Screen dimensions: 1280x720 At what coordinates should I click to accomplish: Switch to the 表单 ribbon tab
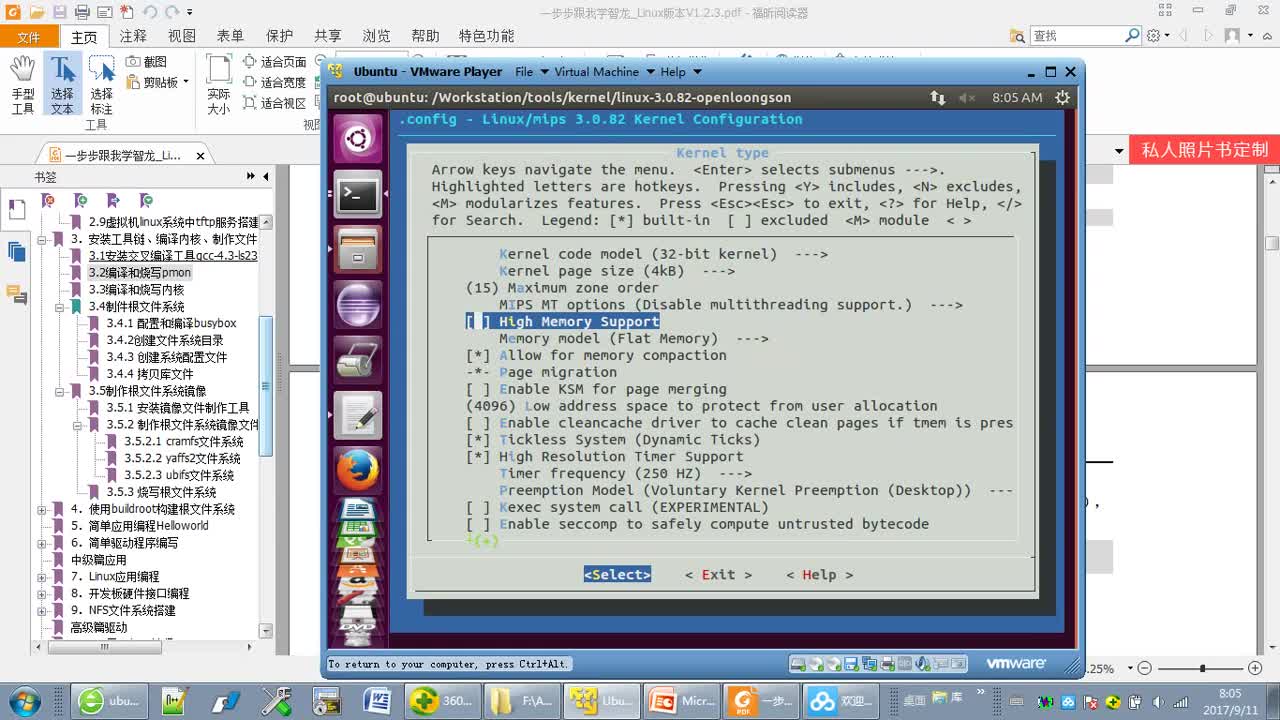coord(230,36)
